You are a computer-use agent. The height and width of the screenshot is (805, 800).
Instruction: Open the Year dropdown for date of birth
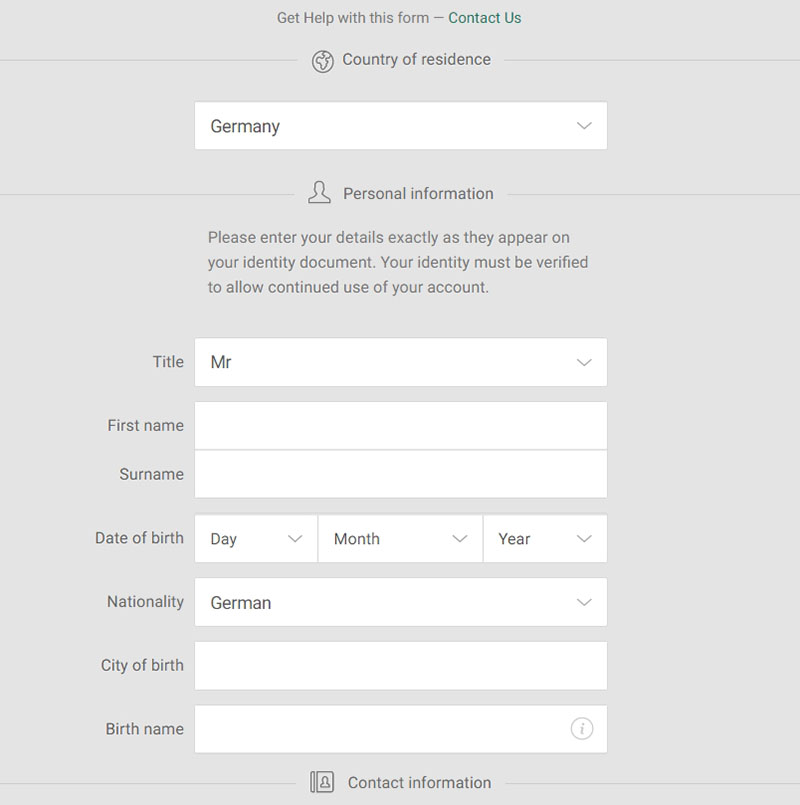[x=545, y=539]
